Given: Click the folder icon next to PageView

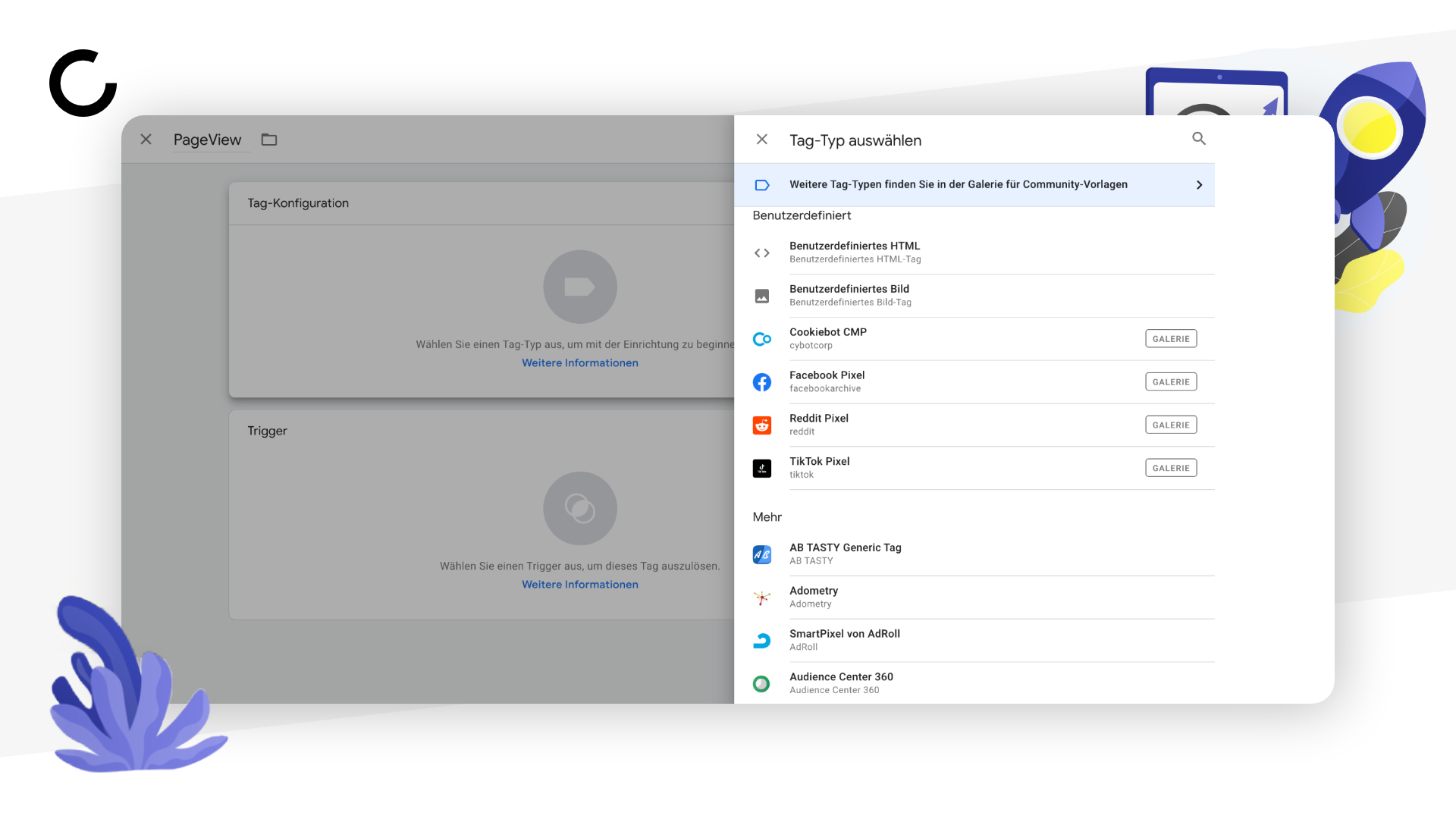Looking at the screenshot, I should [x=269, y=140].
